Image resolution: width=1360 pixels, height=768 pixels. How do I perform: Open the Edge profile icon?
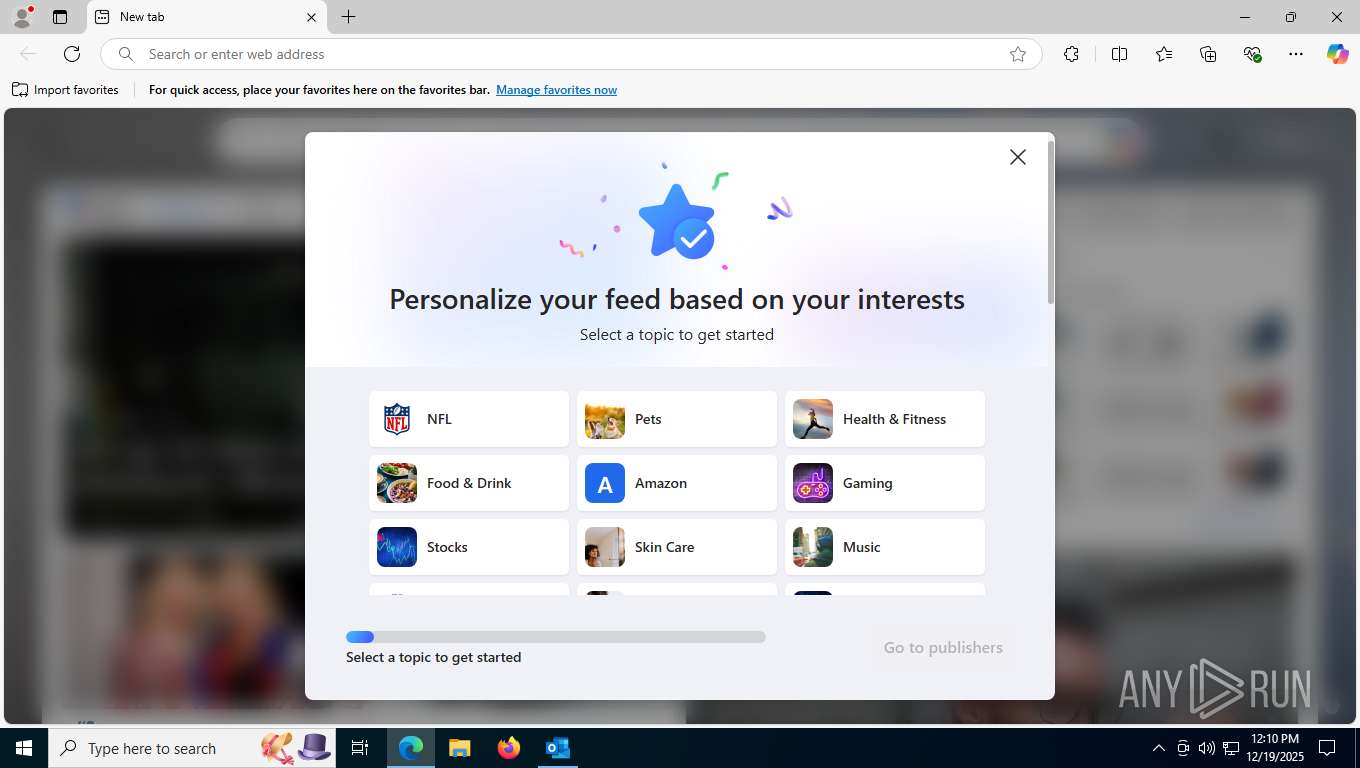pos(22,17)
